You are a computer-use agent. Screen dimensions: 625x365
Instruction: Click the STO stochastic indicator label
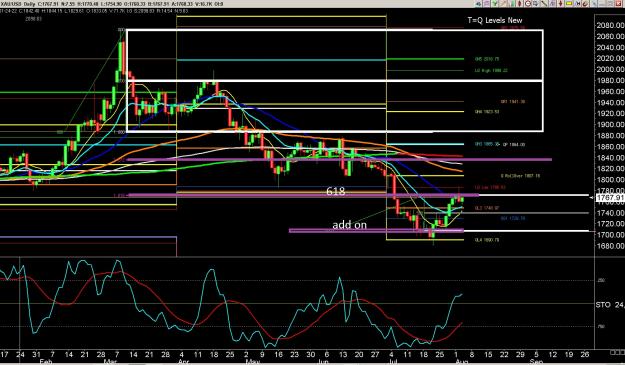coord(603,305)
